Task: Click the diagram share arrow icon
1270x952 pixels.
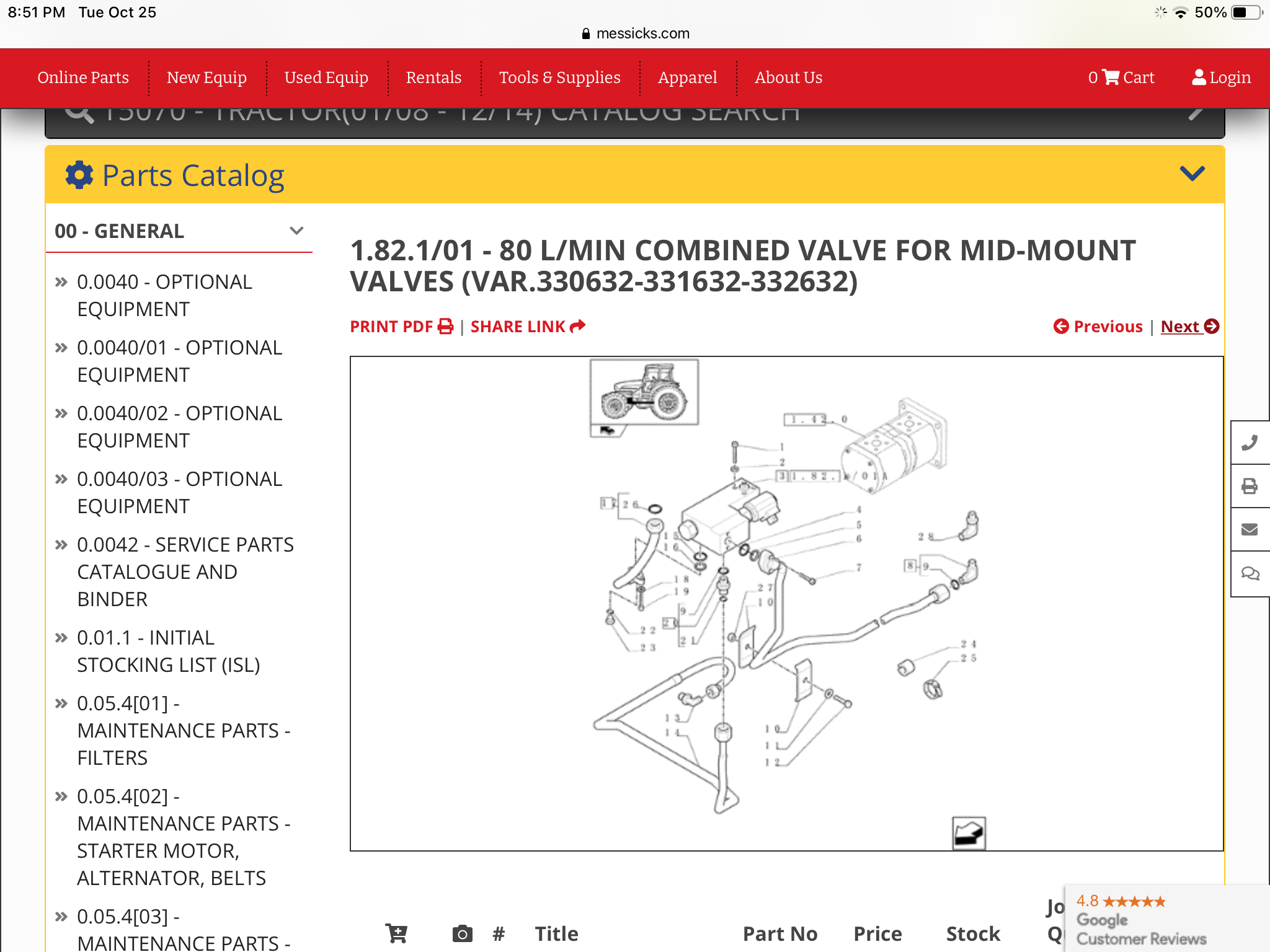Action: click(969, 833)
